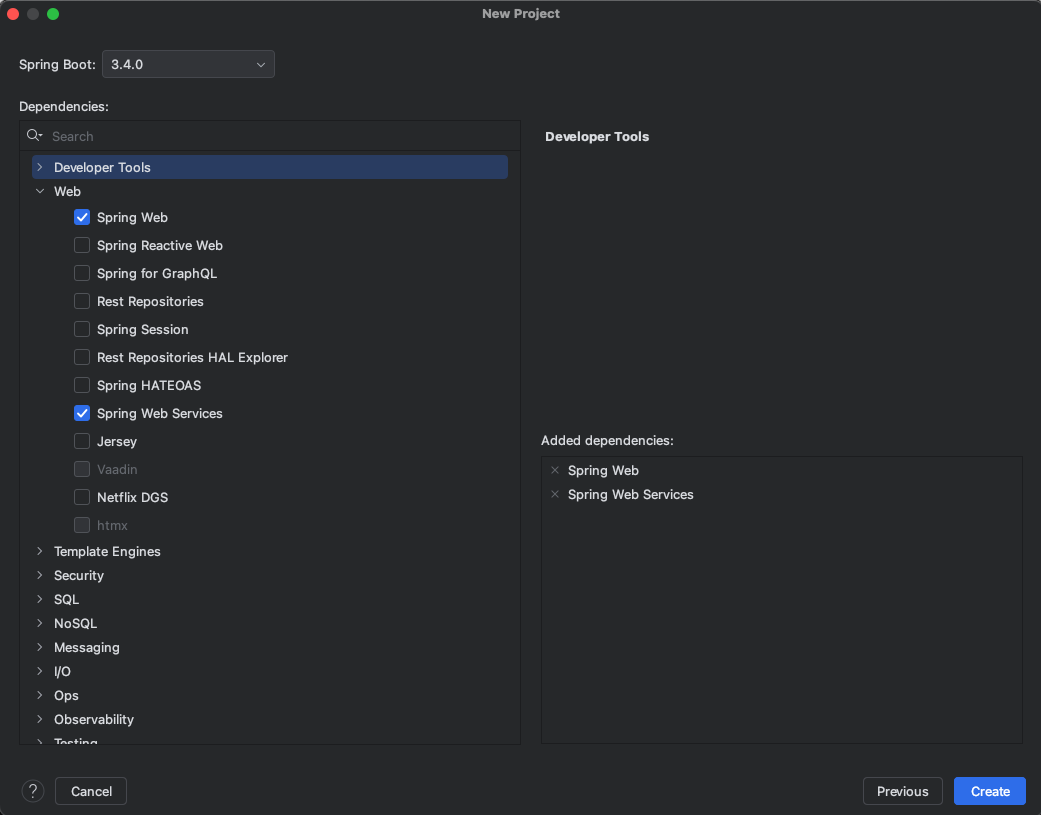Enable the Spring Reactive Web checkbox

pos(82,245)
